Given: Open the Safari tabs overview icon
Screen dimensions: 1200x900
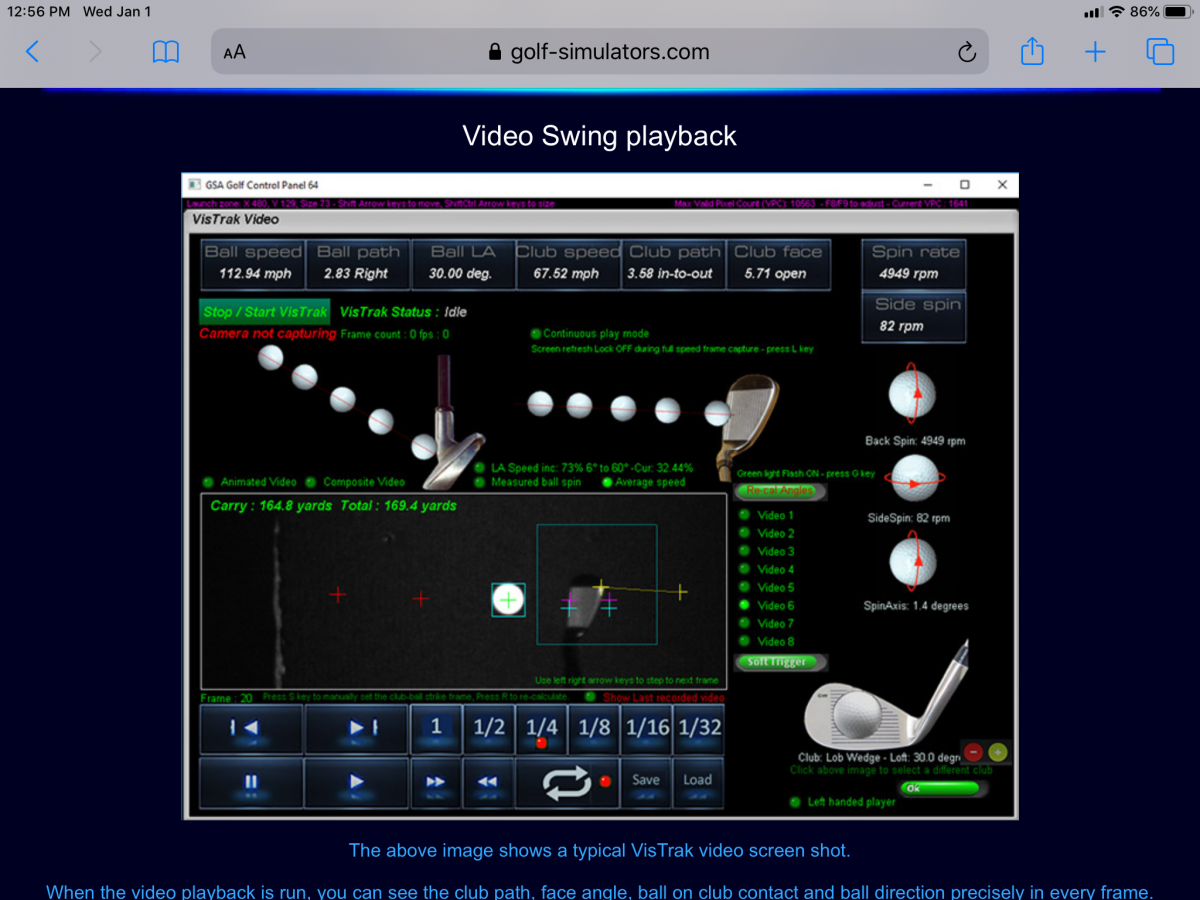Looking at the screenshot, I should (1160, 52).
